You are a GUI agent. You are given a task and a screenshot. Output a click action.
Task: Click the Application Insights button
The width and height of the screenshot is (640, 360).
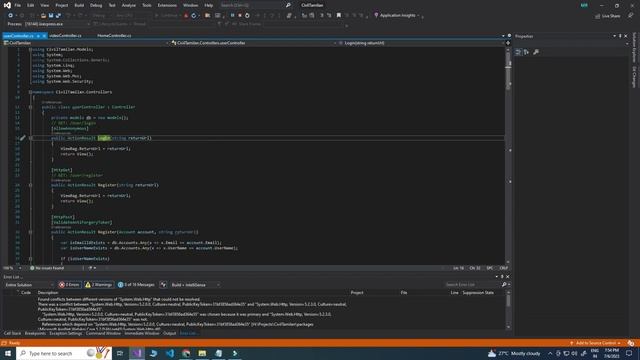click(397, 16)
